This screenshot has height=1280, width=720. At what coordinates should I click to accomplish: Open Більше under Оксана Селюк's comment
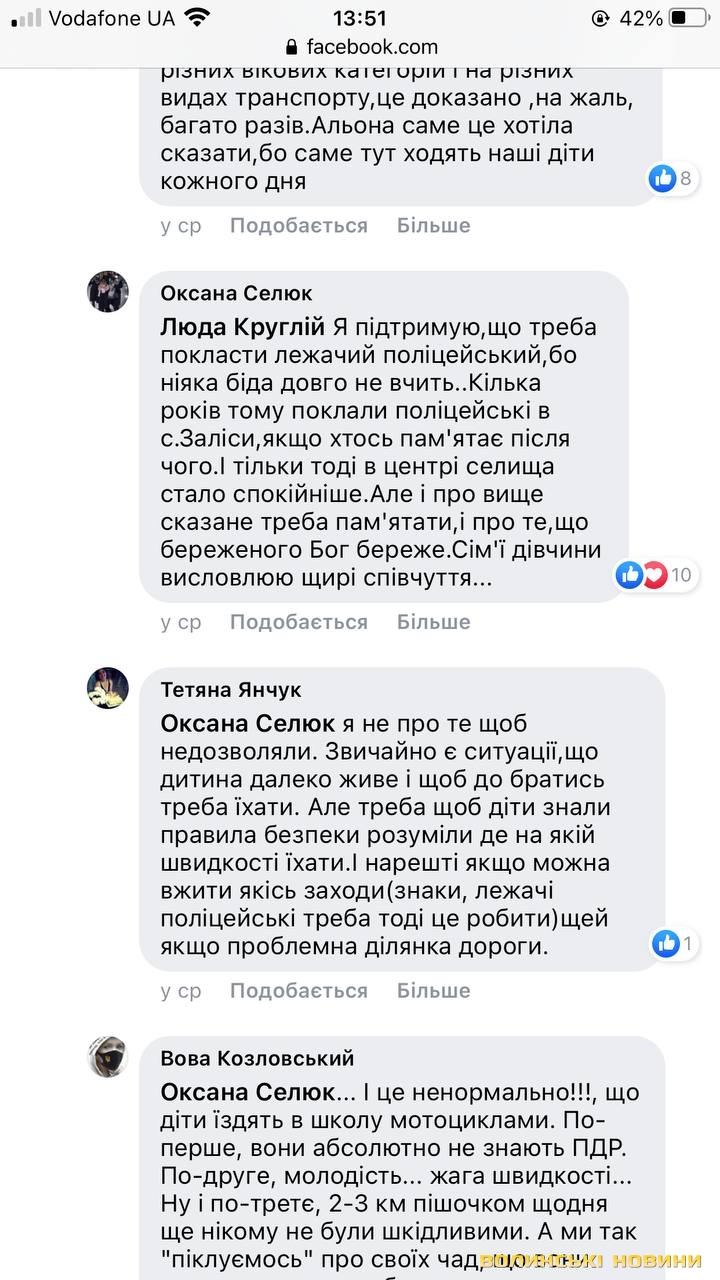point(433,622)
